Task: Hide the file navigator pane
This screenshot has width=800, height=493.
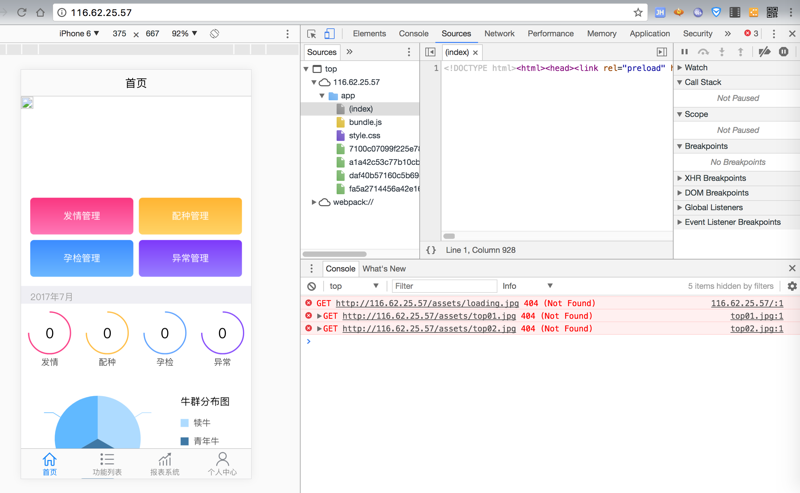Action: click(430, 52)
